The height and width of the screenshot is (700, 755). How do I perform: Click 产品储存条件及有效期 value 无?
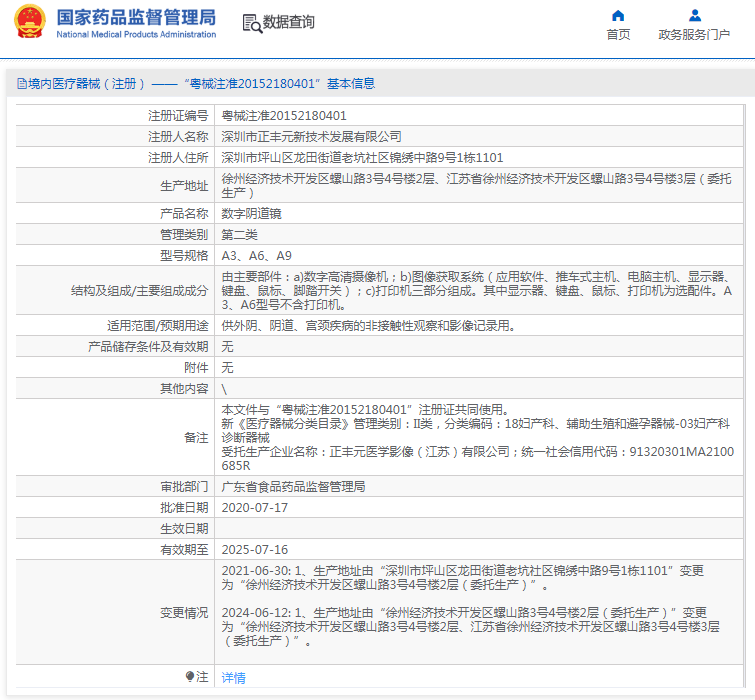[227, 347]
